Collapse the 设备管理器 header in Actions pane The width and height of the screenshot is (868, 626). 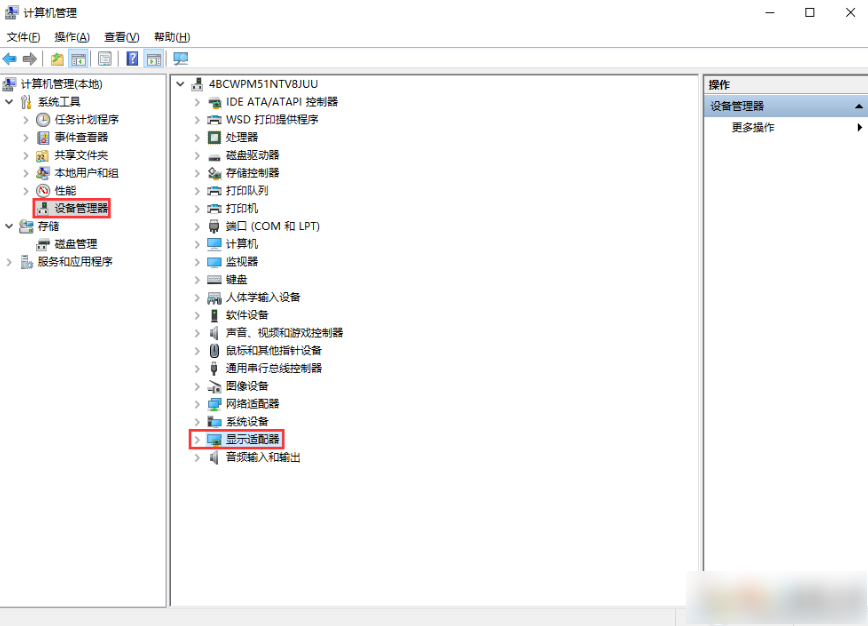tap(858, 106)
